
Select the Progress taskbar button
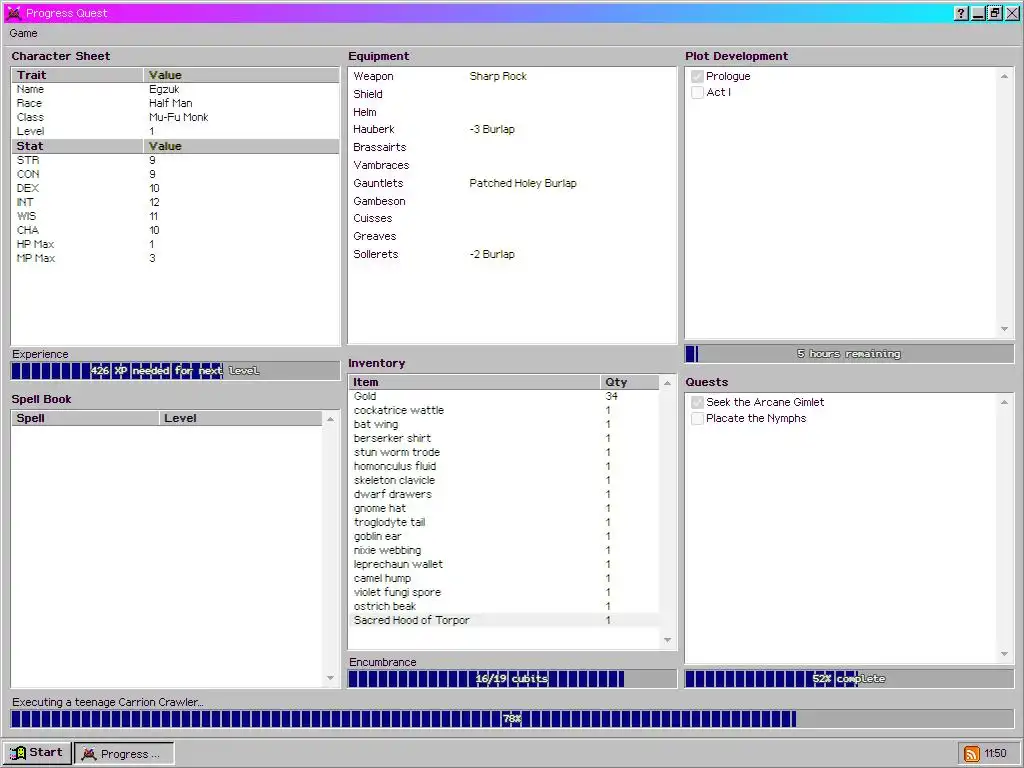coord(124,753)
